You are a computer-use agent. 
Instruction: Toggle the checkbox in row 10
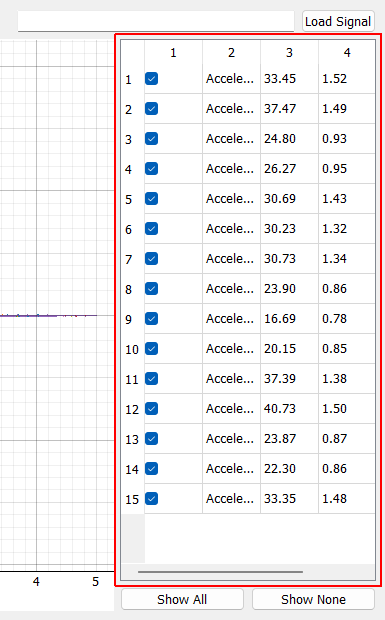[x=151, y=349]
